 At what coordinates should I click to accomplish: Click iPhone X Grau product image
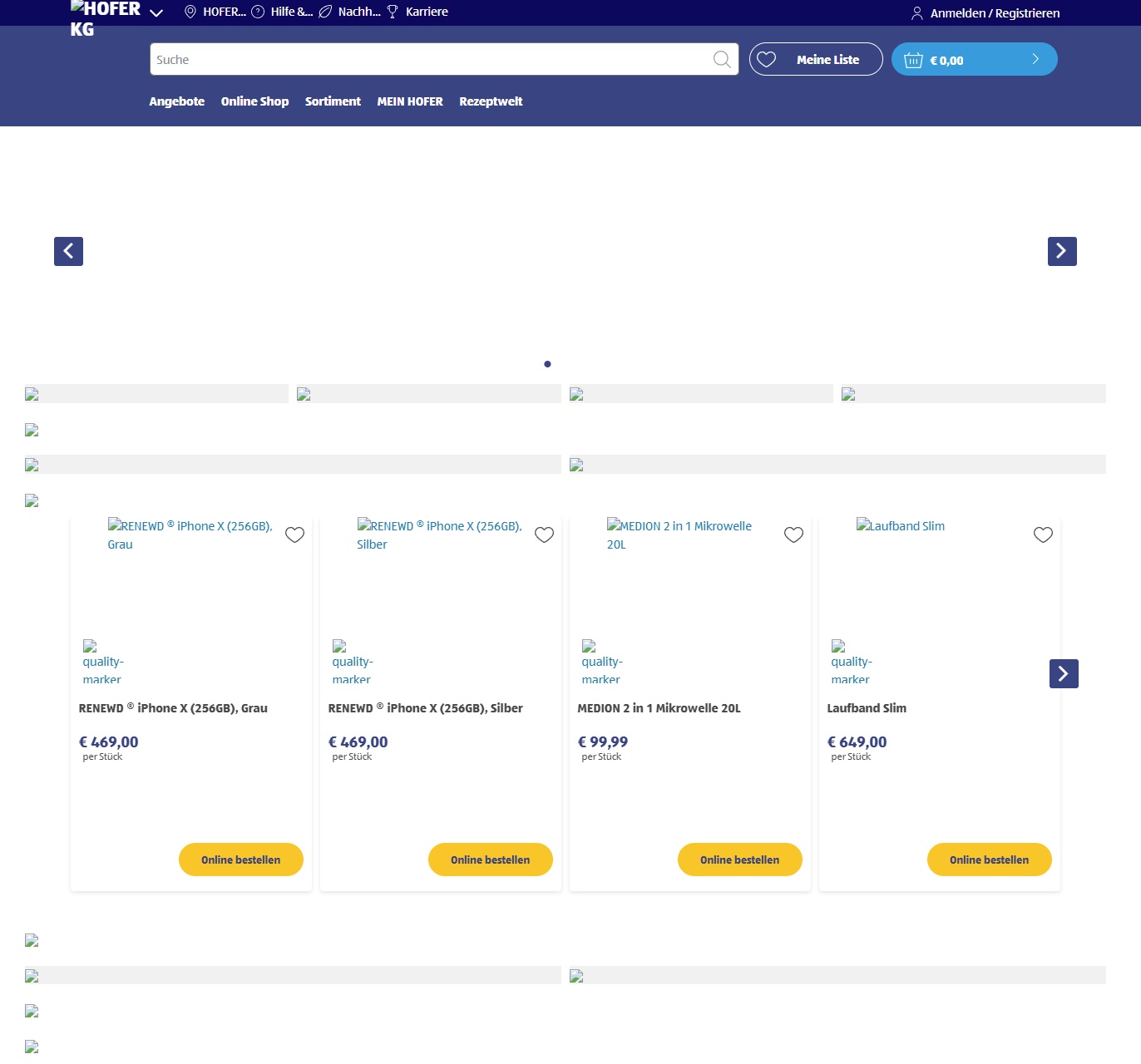click(x=190, y=534)
